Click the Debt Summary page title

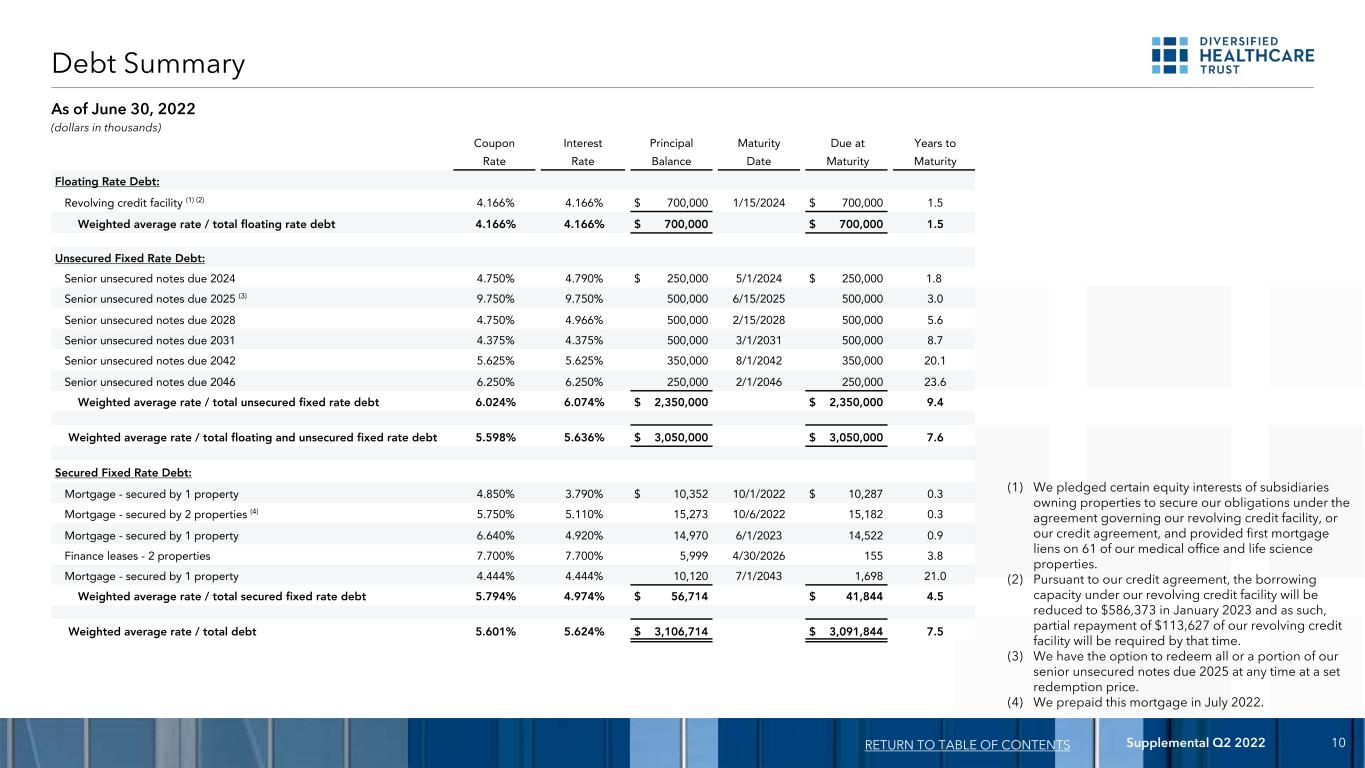pyautogui.click(x=148, y=64)
